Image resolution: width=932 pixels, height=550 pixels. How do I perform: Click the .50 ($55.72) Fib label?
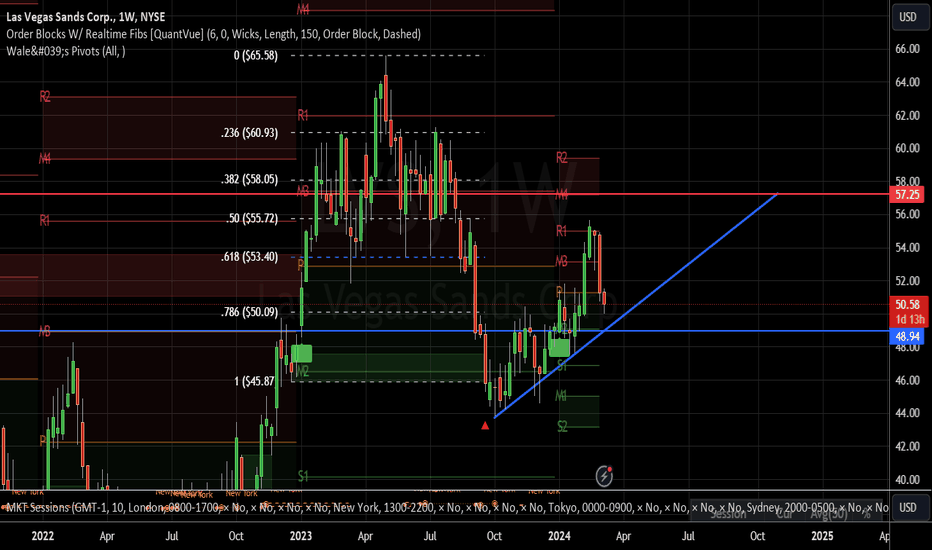[x=252, y=218]
